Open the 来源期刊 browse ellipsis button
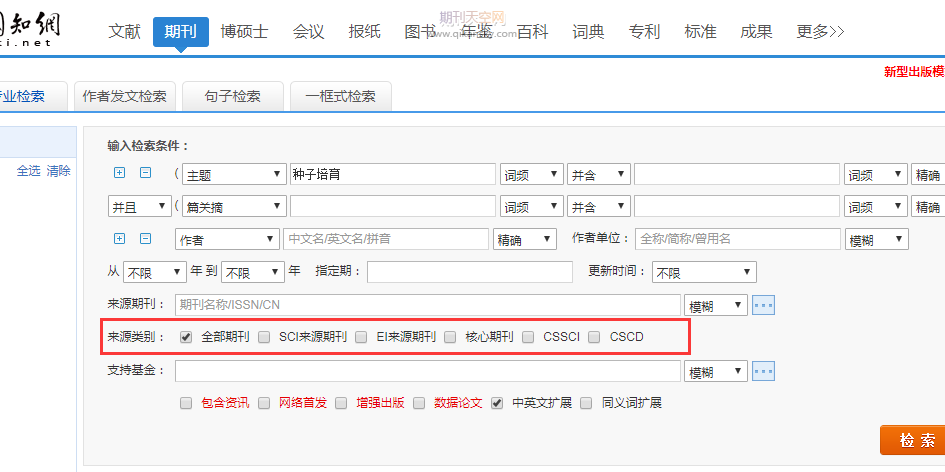The height and width of the screenshot is (472, 945). coord(764,305)
